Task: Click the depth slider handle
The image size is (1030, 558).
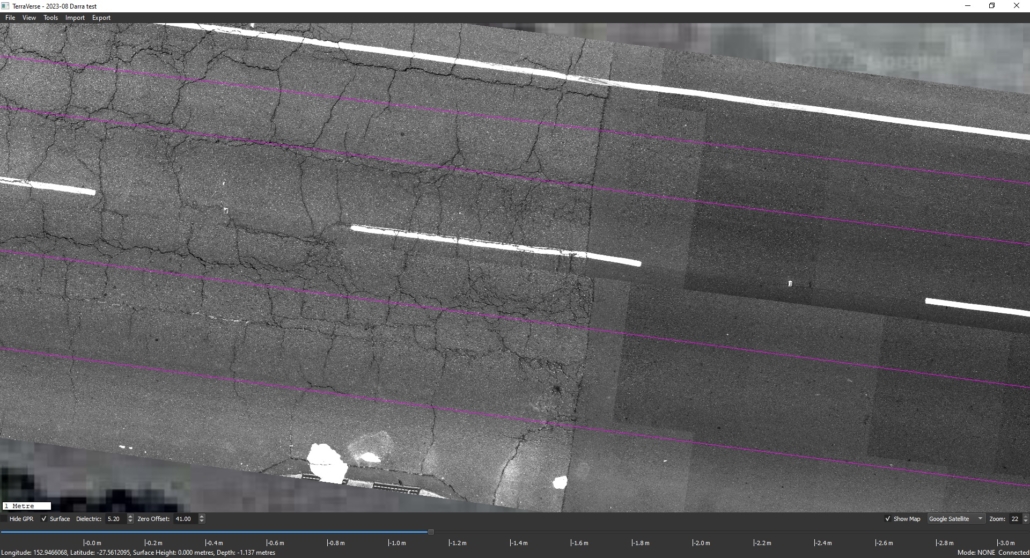Action: 431,532
